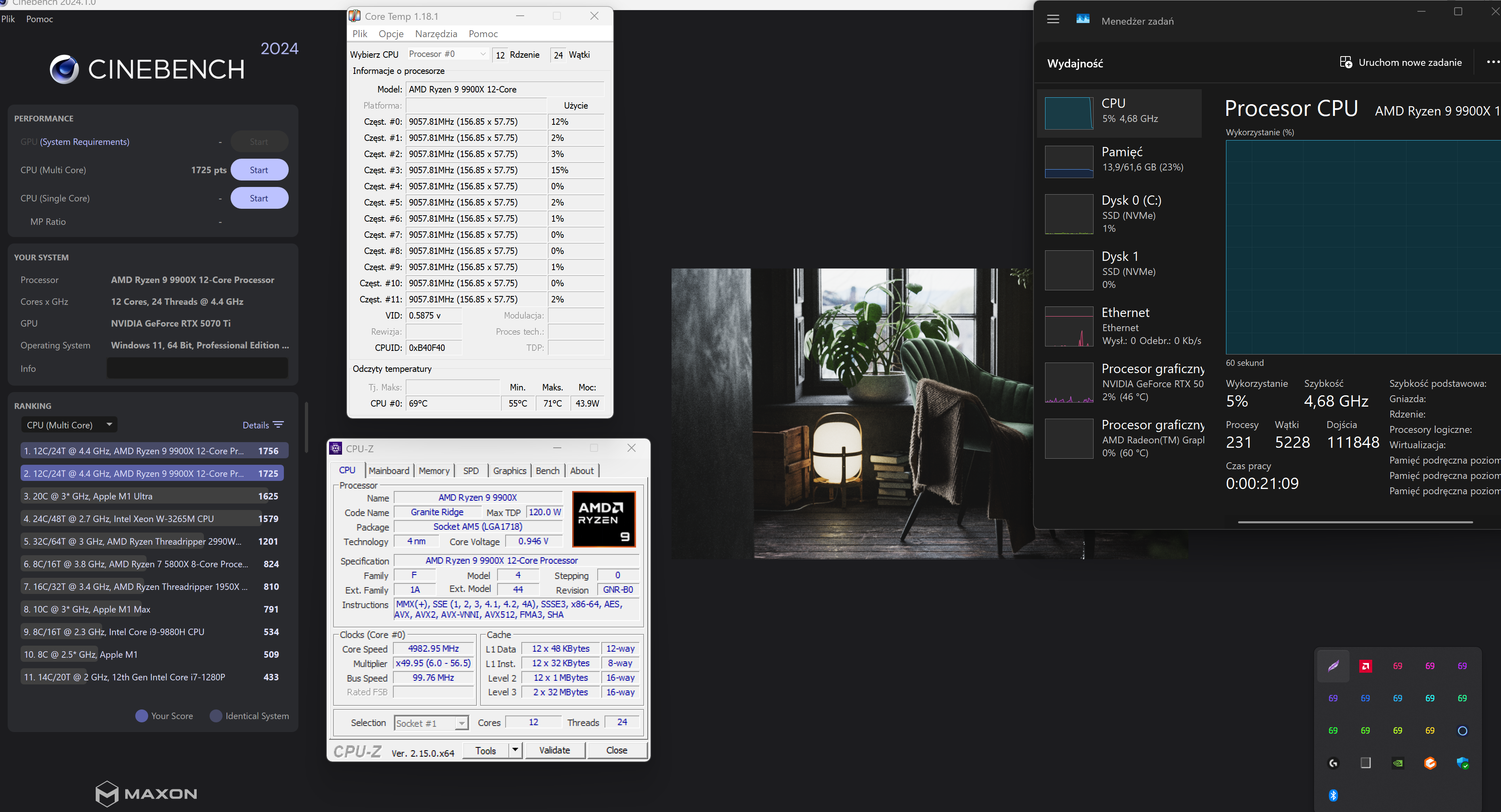Click the purple feather tray icon
Viewport: 1501px width, 812px height.
pyautogui.click(x=1333, y=666)
